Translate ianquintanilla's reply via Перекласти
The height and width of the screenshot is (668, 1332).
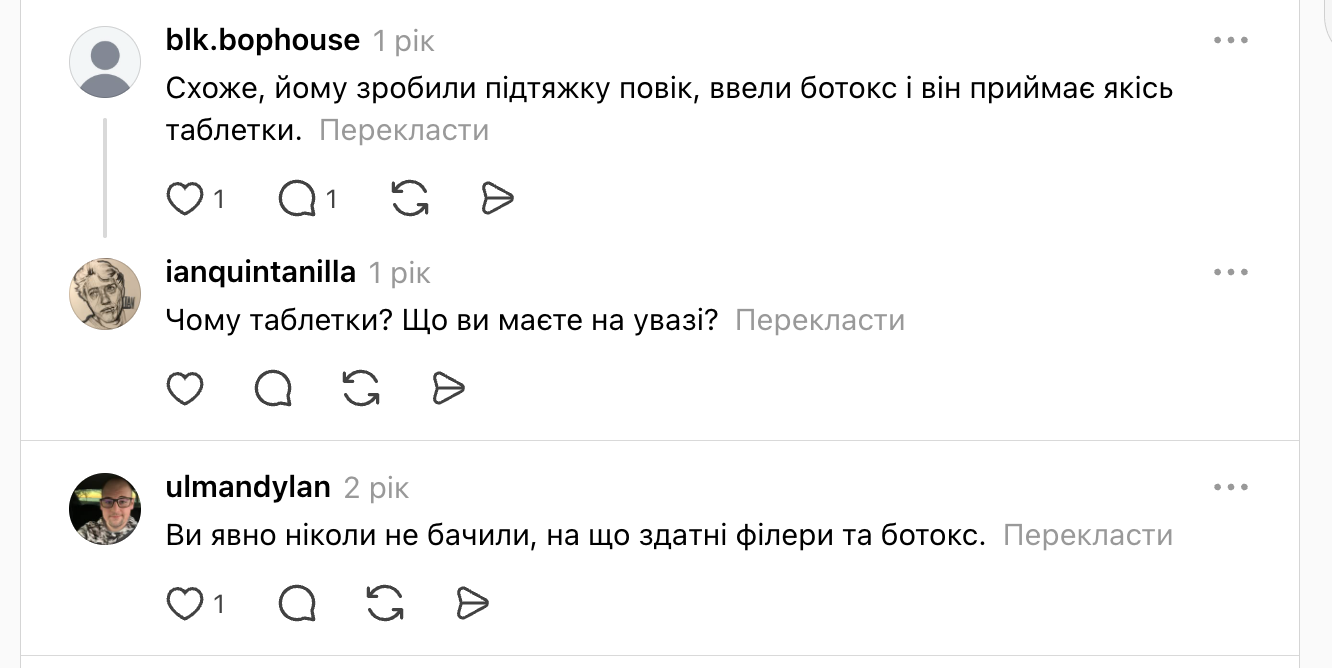tap(820, 320)
